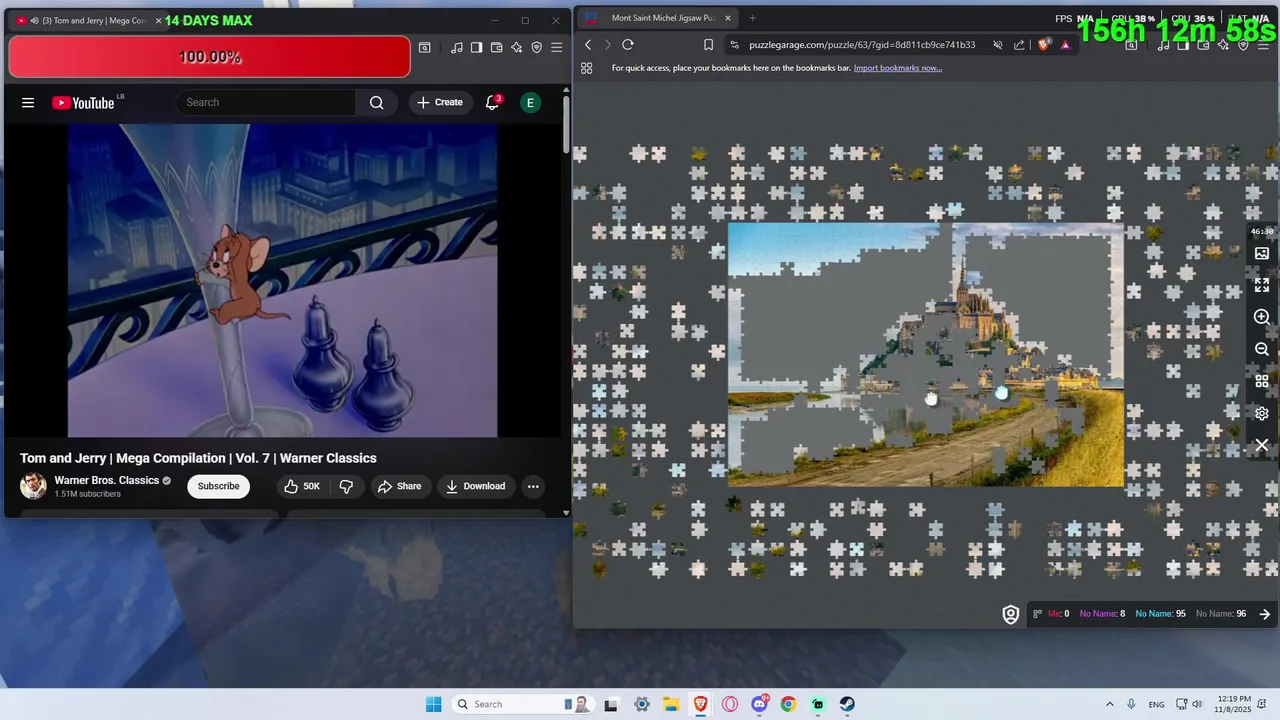Open YouTube Create menu

click(x=440, y=102)
